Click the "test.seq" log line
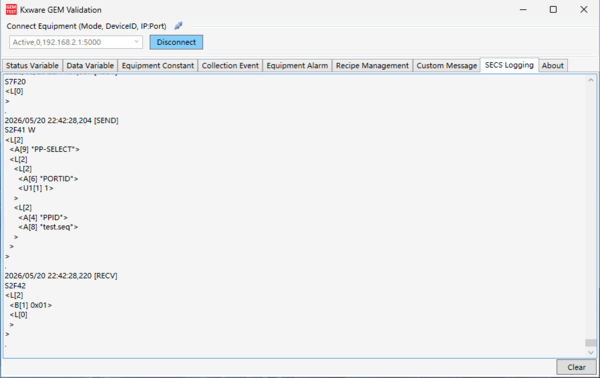The image size is (600, 378). click(x=48, y=227)
